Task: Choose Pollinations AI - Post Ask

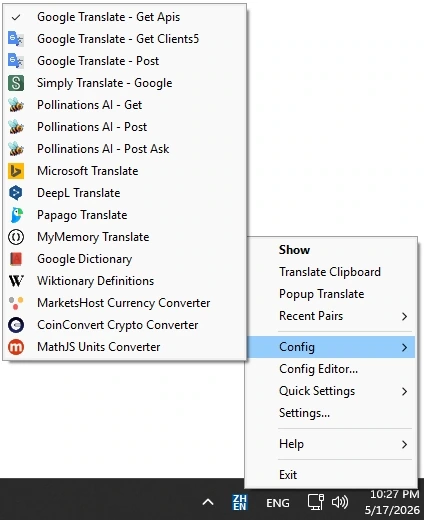Action: pyautogui.click(x=125, y=149)
